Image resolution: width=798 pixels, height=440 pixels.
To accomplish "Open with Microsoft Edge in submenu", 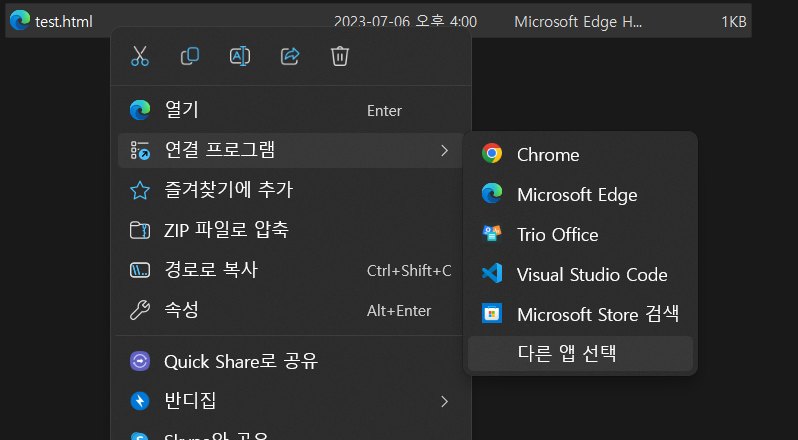I will pos(580,194).
